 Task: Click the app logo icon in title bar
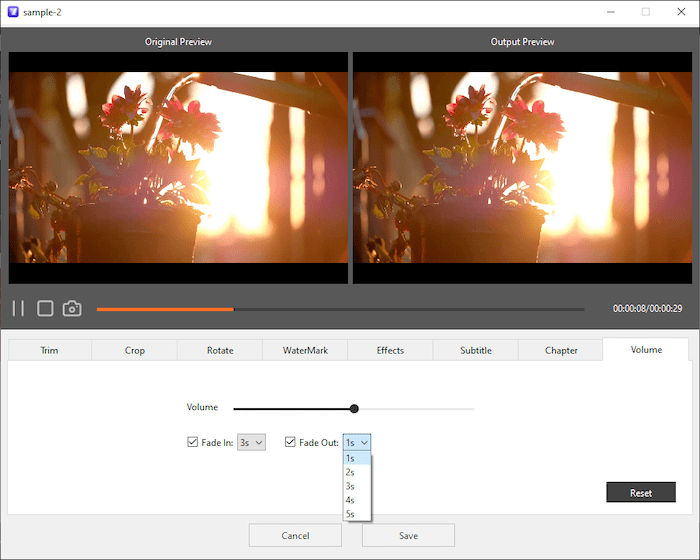tap(12, 12)
